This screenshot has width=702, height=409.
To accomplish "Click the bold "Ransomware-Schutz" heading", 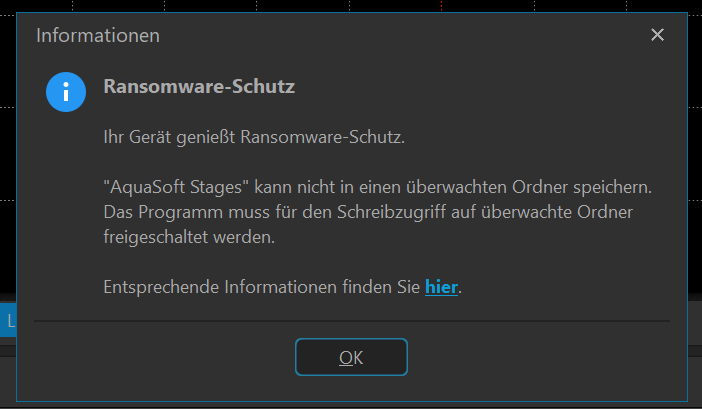I will coord(199,87).
